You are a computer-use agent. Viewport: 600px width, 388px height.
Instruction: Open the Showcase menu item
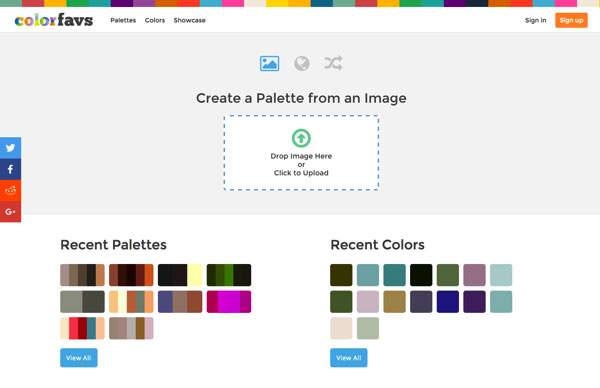tap(189, 20)
